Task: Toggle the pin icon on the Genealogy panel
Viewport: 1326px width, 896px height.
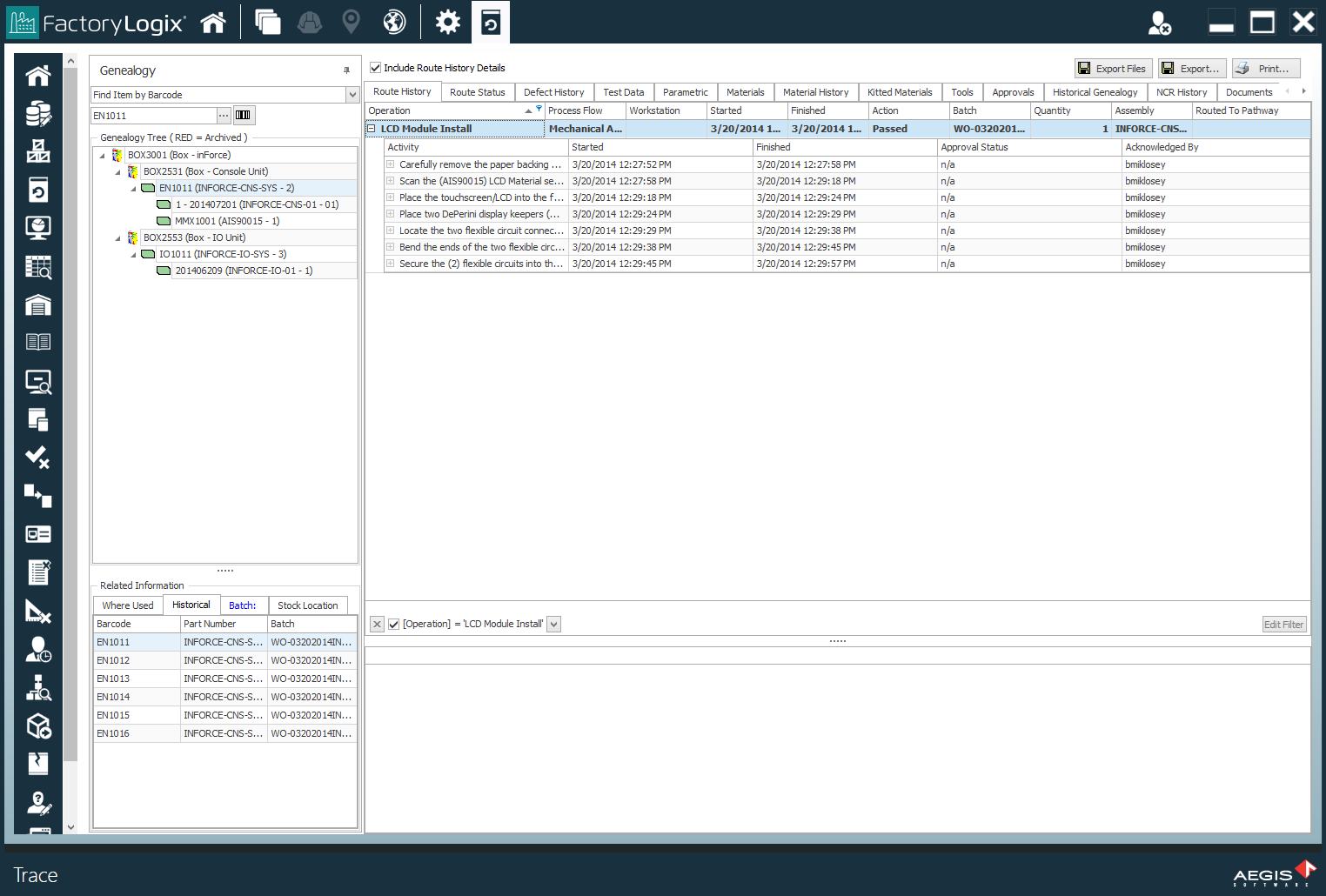Action: click(345, 70)
